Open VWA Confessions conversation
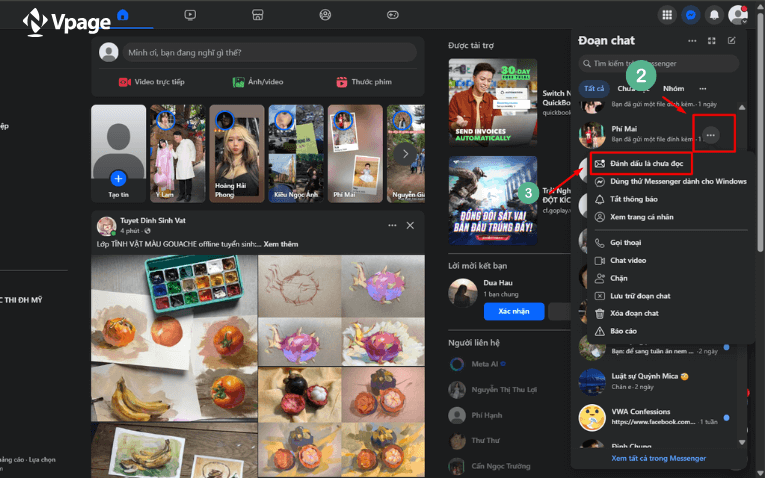 click(656, 417)
